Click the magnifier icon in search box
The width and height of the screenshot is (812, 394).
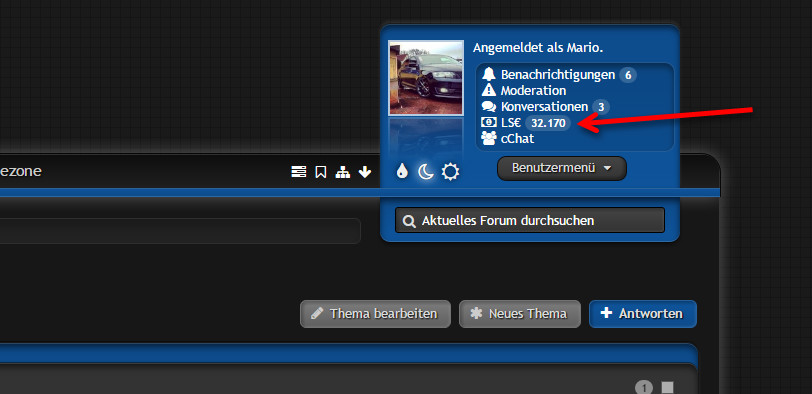[409, 221]
